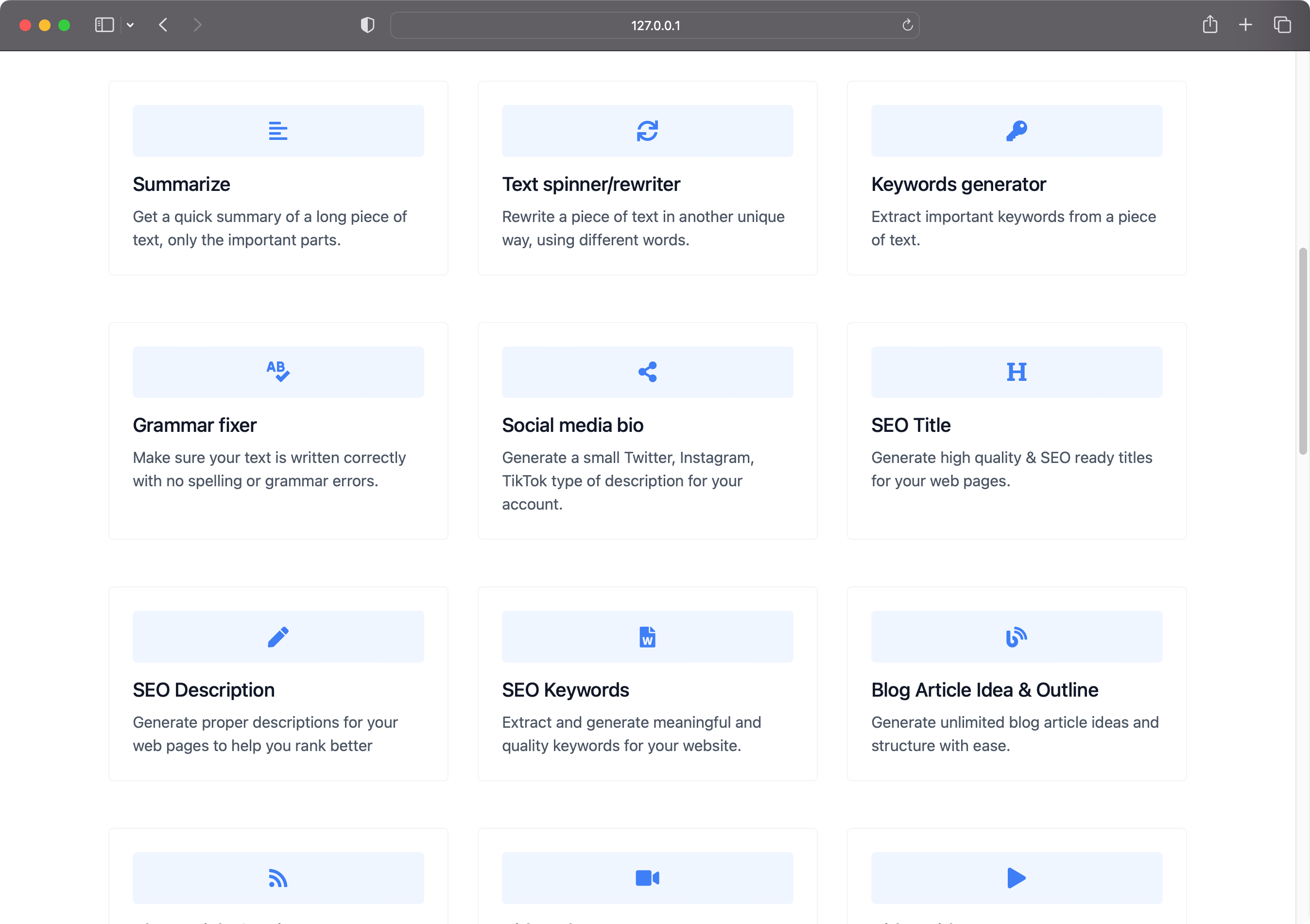Click the SEO Description pencil icon
1310x924 pixels.
(278, 636)
